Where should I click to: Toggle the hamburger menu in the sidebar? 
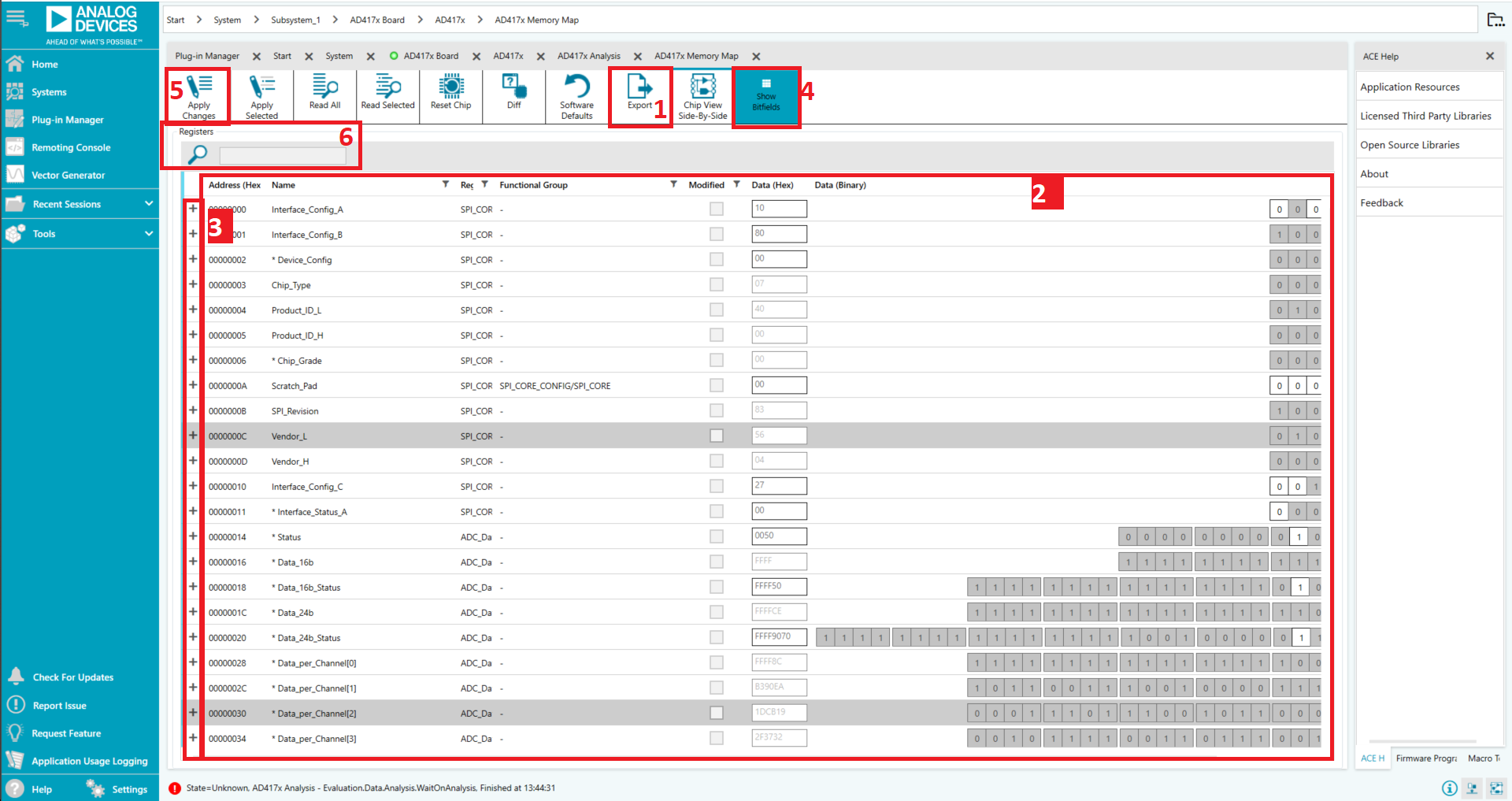[x=17, y=17]
